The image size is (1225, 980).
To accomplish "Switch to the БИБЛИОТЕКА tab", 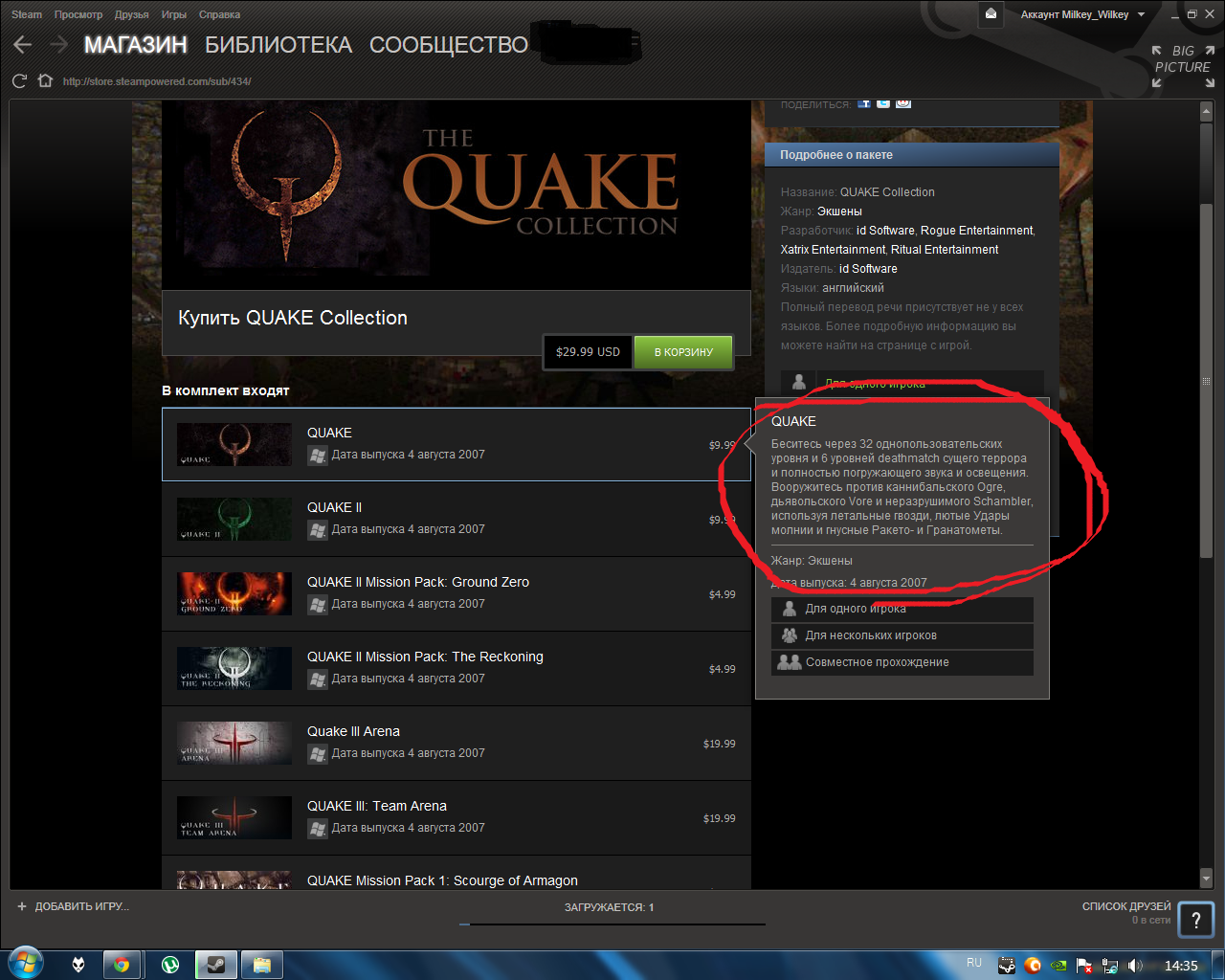I will [278, 45].
